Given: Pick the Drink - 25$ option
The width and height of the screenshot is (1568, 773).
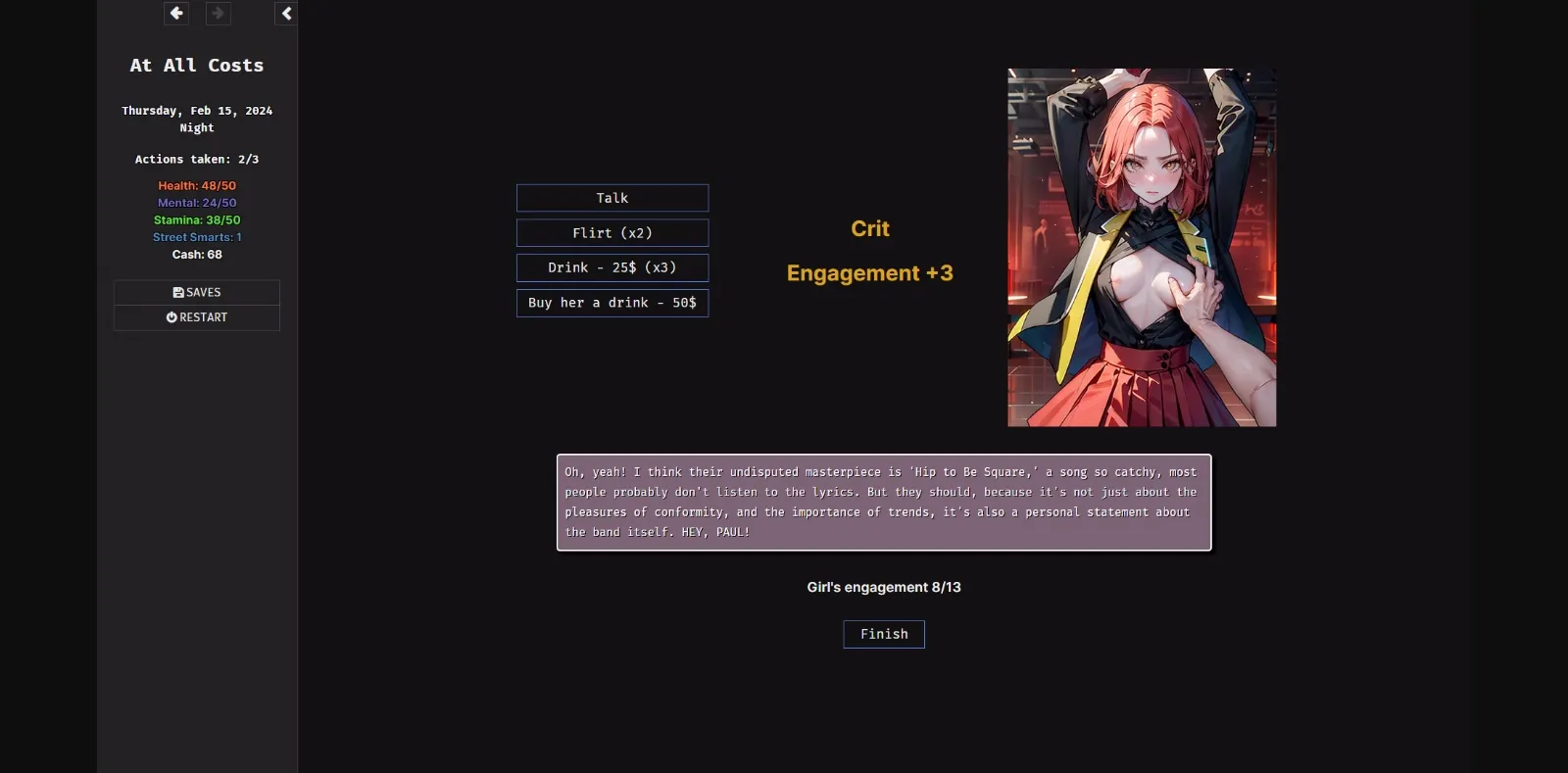Looking at the screenshot, I should click(x=612, y=267).
